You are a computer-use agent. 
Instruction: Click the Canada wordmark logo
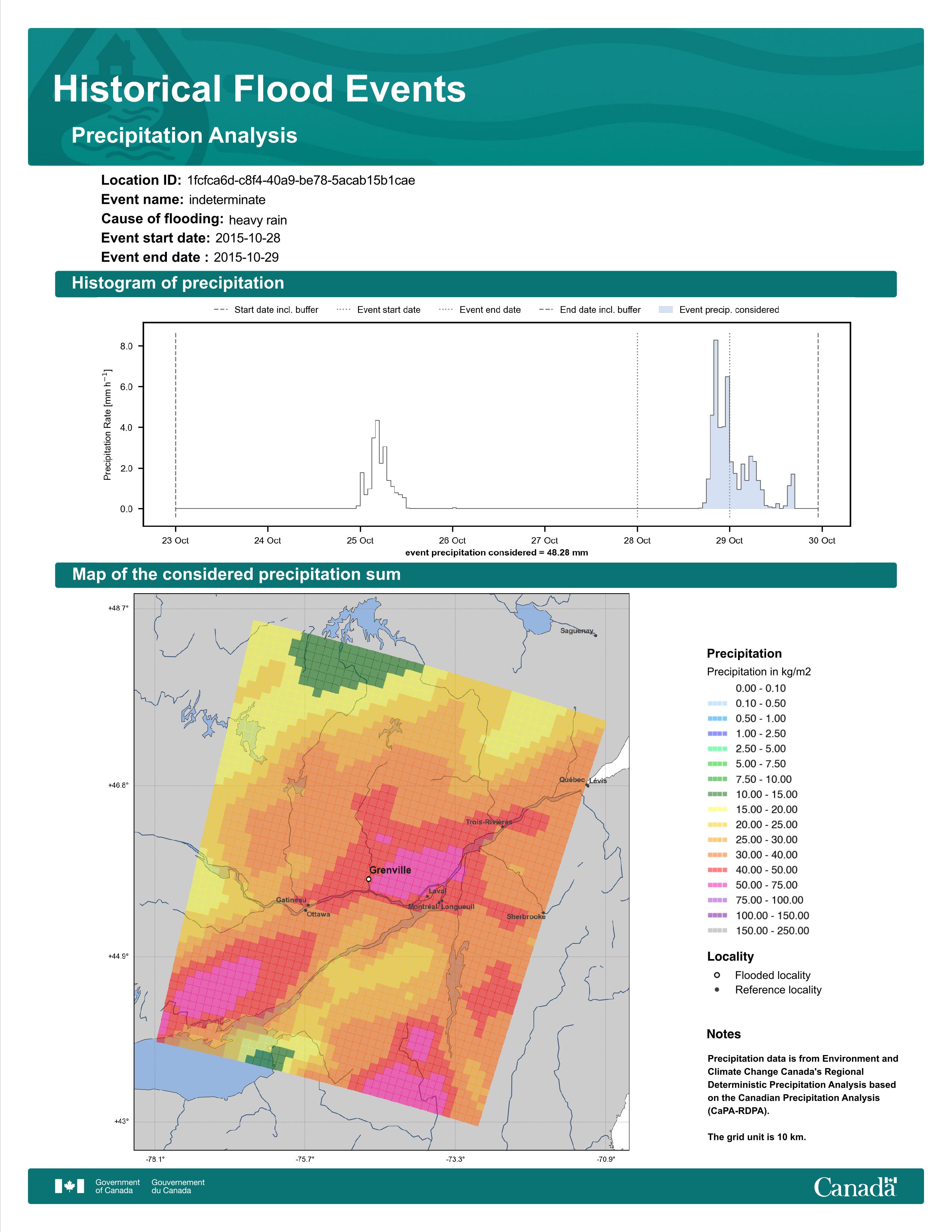point(855,1186)
